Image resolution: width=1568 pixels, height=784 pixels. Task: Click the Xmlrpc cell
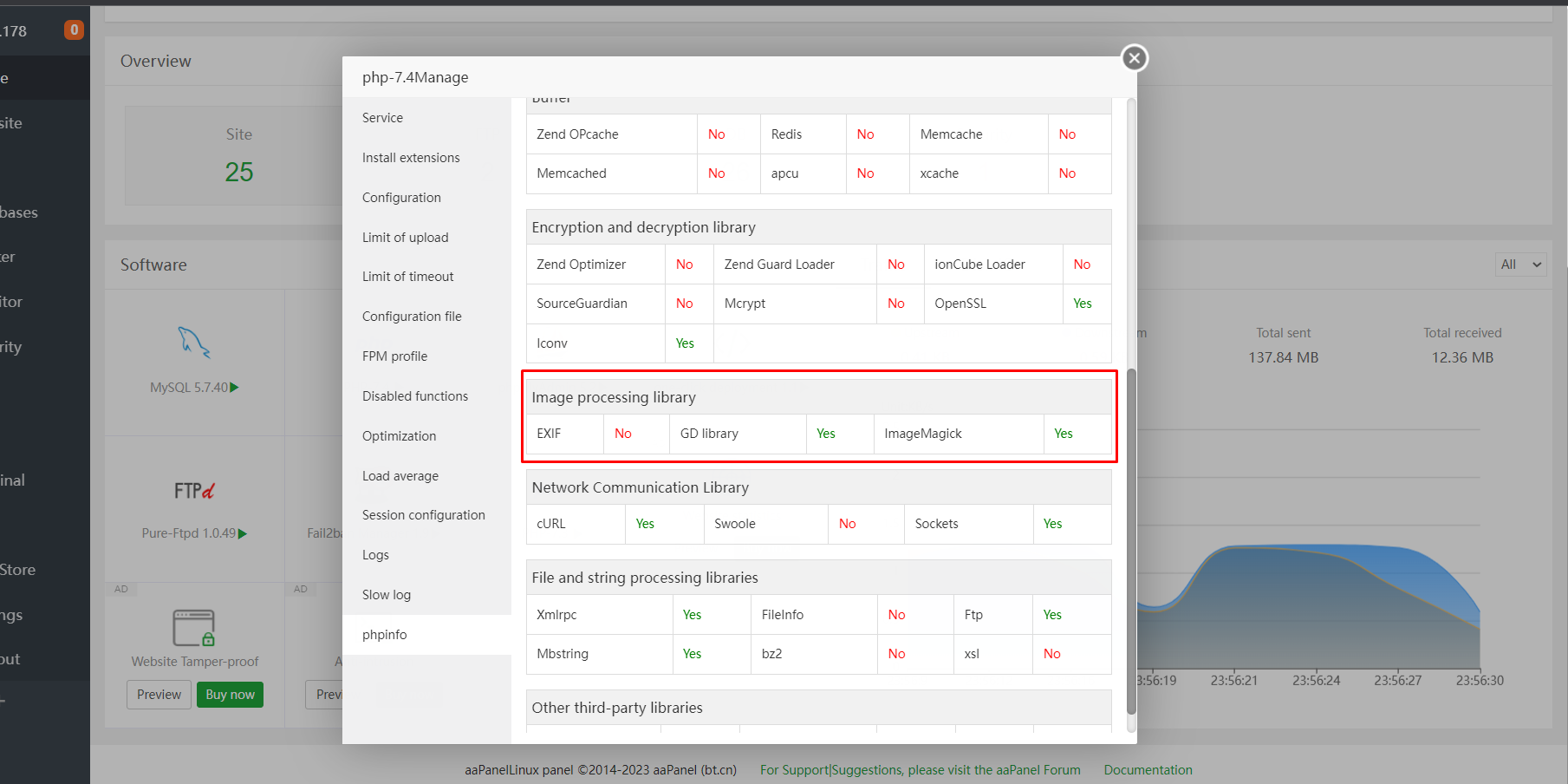coord(600,615)
